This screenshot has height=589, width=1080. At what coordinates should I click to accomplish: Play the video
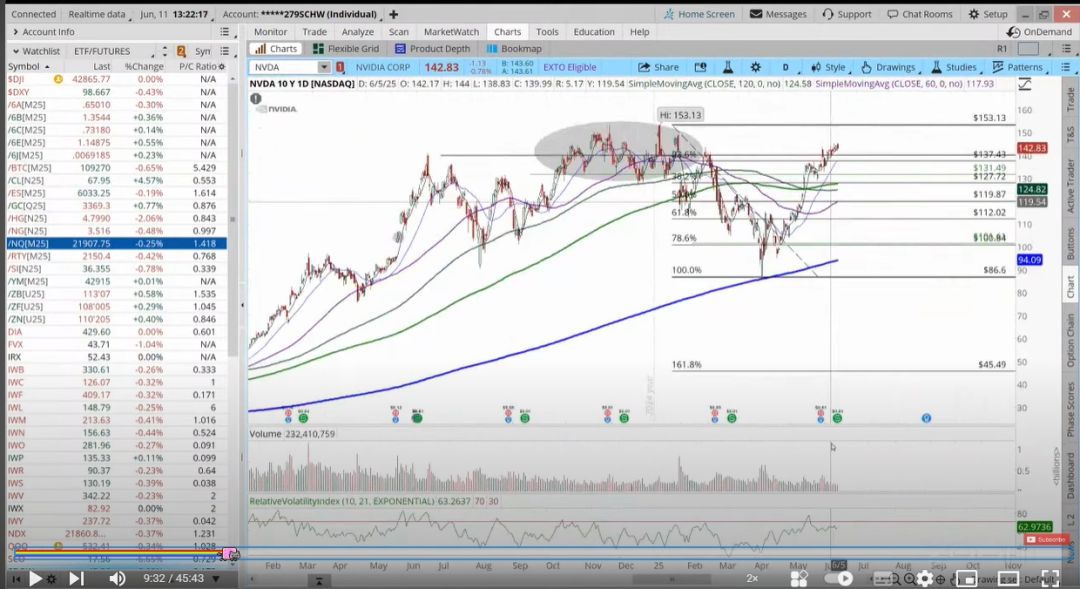[x=34, y=579]
